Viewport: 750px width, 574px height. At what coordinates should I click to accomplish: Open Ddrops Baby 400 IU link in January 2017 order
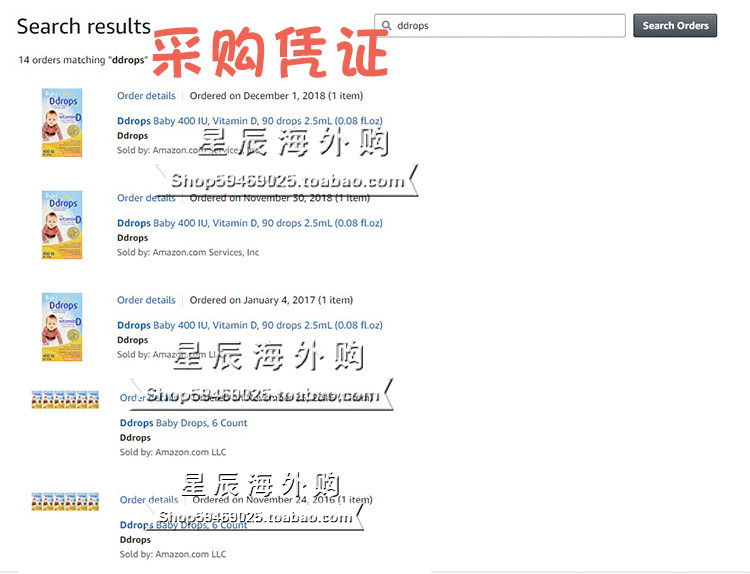pos(250,325)
